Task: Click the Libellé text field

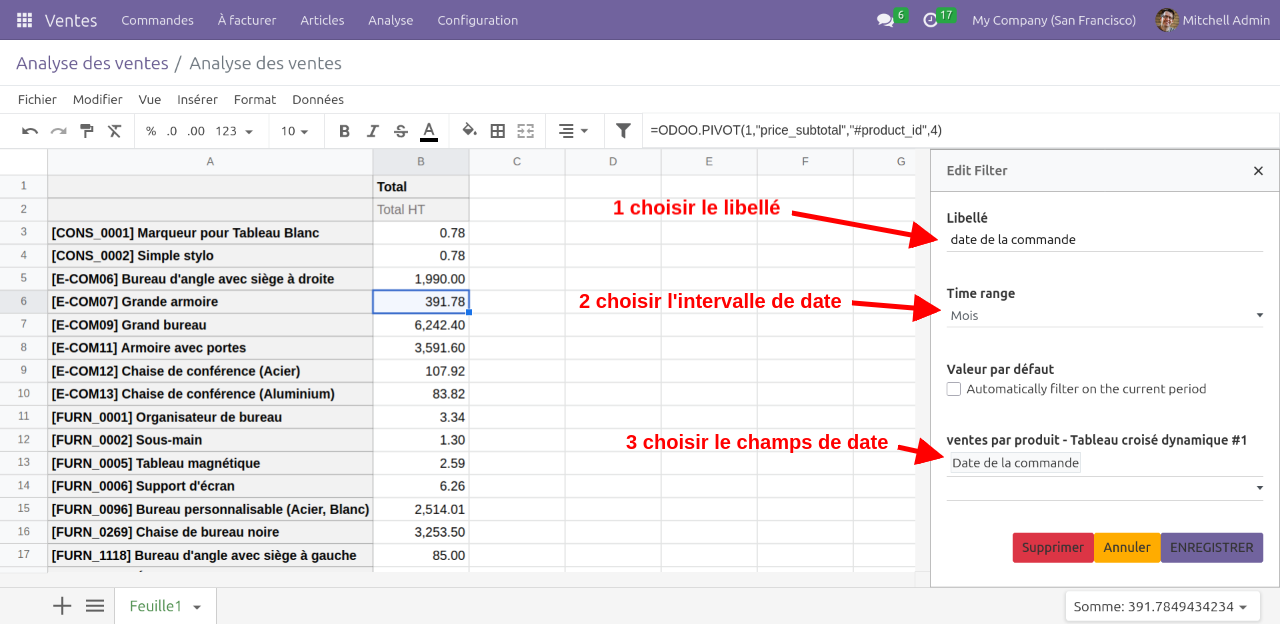Action: point(1104,240)
